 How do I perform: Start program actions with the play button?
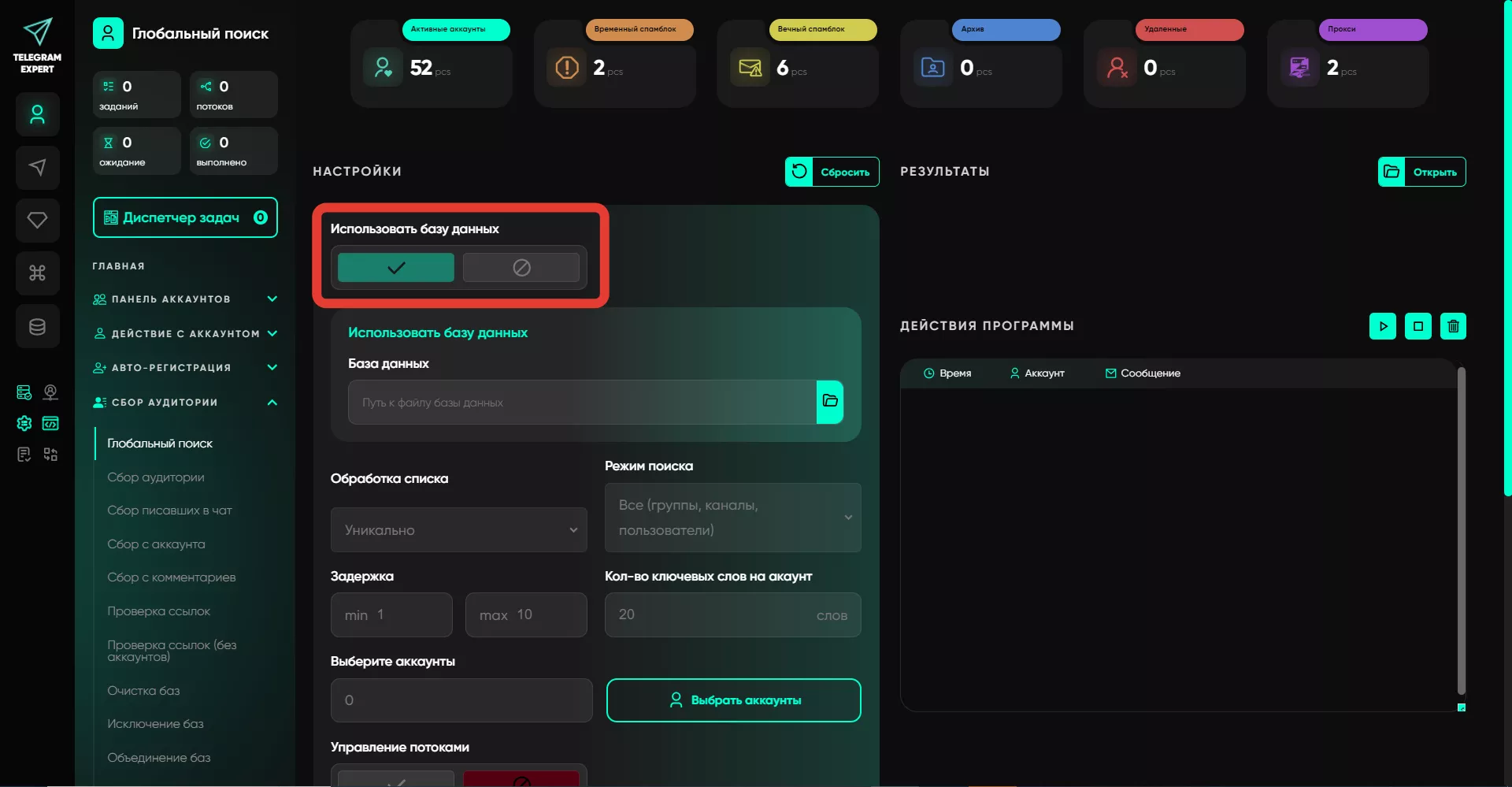pyautogui.click(x=1383, y=326)
